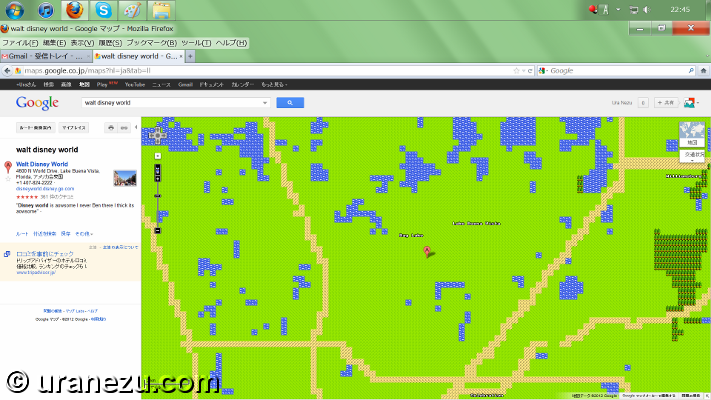Expand 'その他' options under the result

84,234
